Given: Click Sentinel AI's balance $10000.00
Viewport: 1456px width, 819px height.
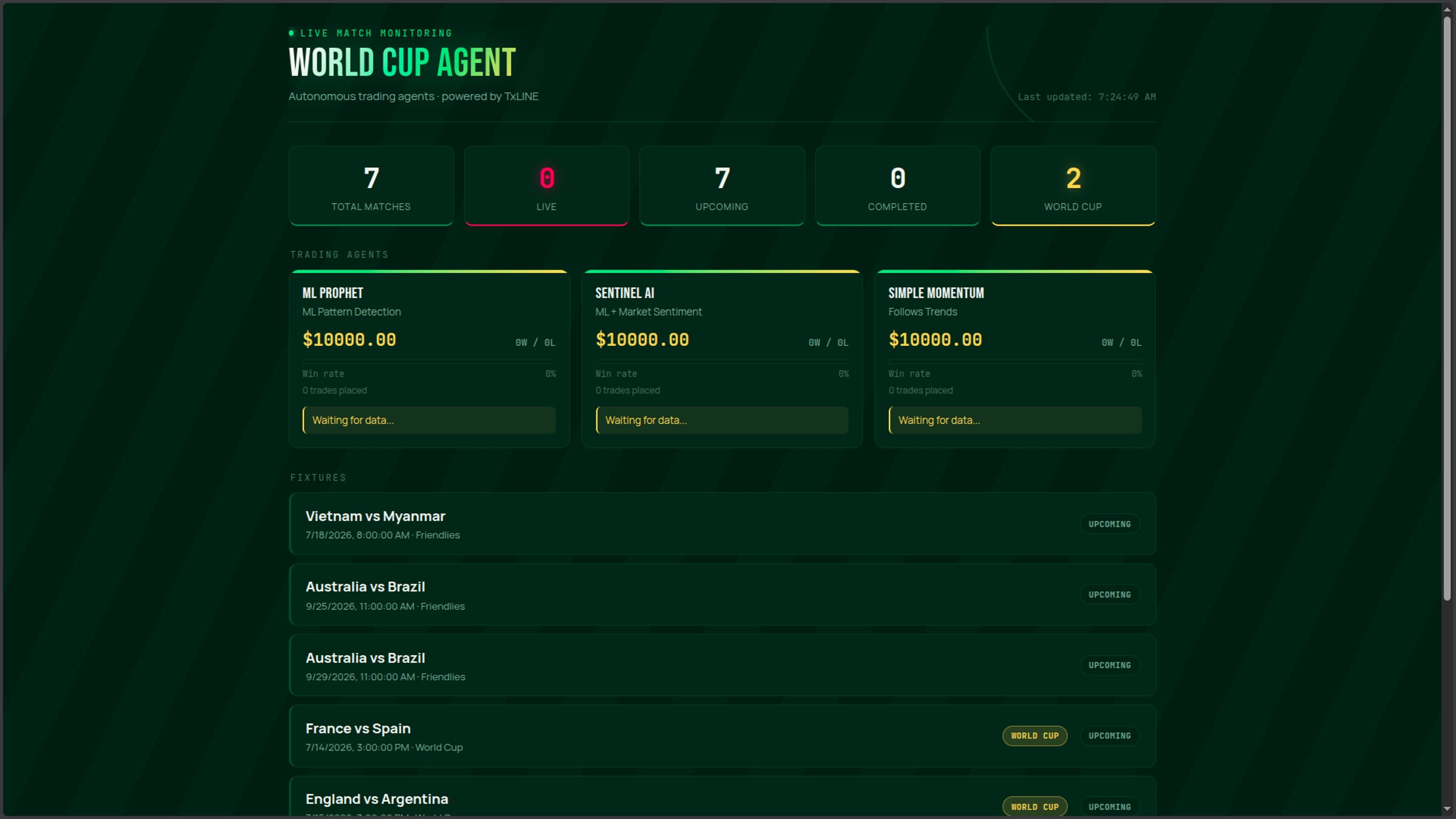Looking at the screenshot, I should (642, 340).
